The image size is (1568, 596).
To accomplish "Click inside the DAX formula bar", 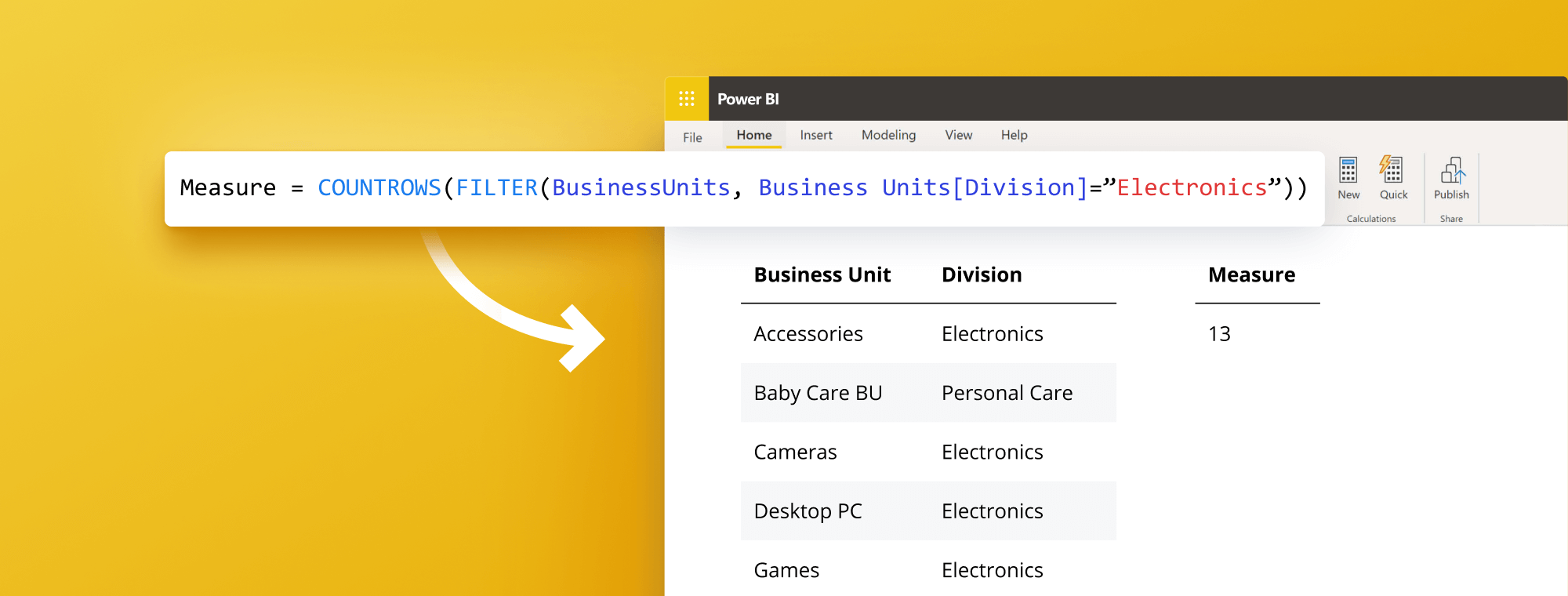I will click(743, 188).
